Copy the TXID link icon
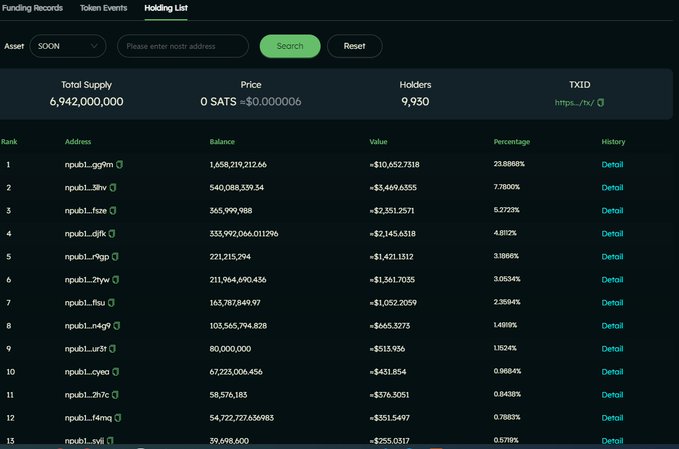The height and width of the screenshot is (449, 679). (x=601, y=103)
